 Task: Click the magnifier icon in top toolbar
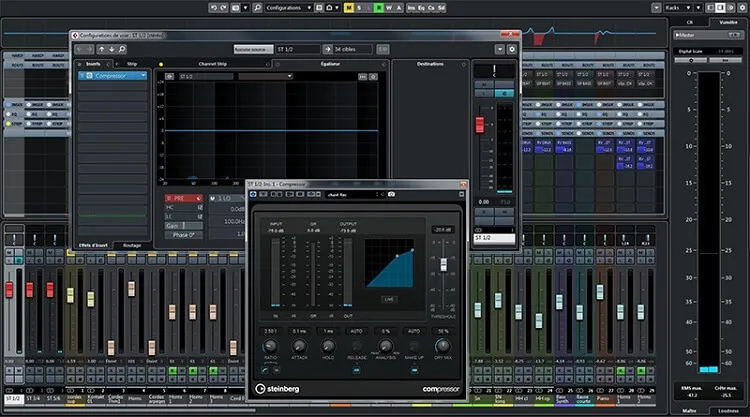point(256,7)
